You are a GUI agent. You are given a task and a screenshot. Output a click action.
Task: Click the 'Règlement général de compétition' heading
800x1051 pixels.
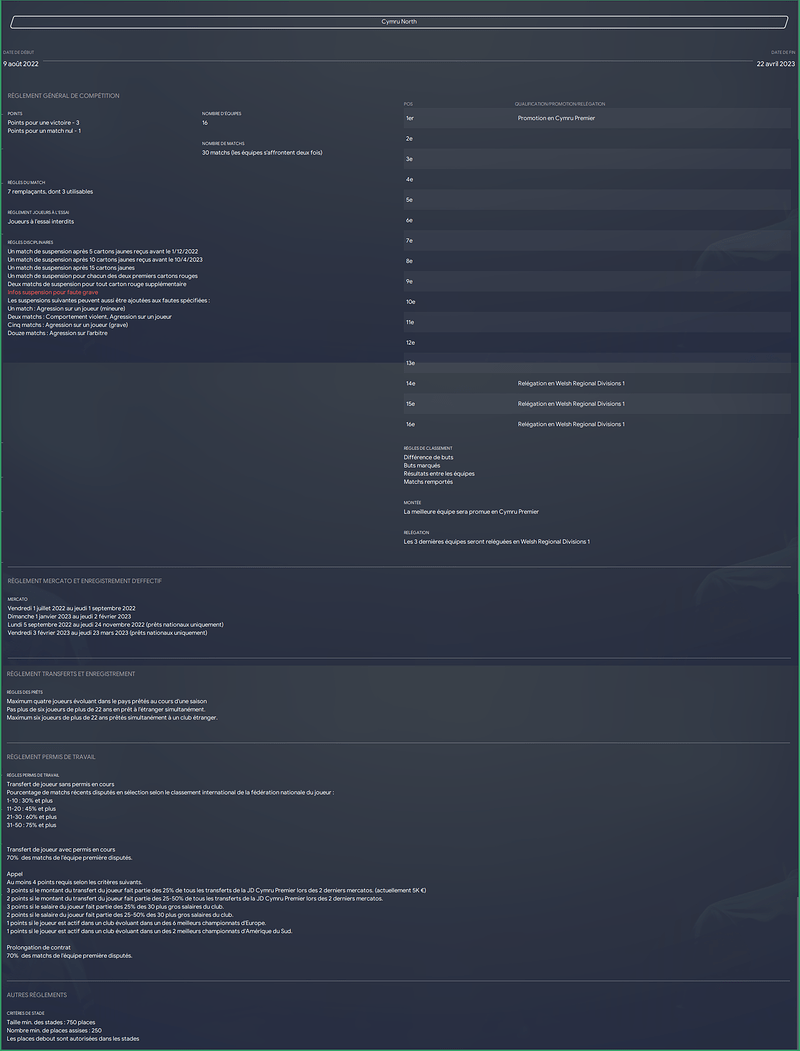(x=64, y=96)
